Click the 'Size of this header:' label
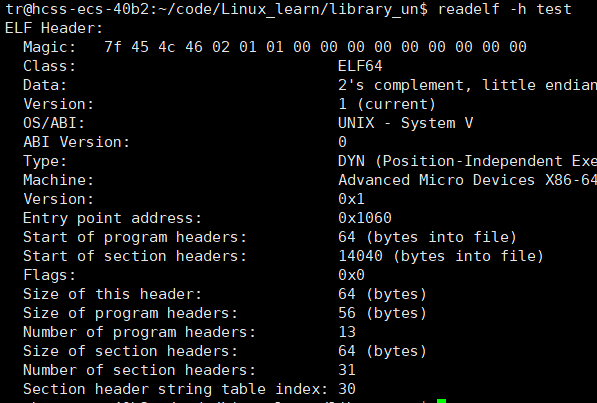This screenshot has height=403, width=597. point(112,294)
